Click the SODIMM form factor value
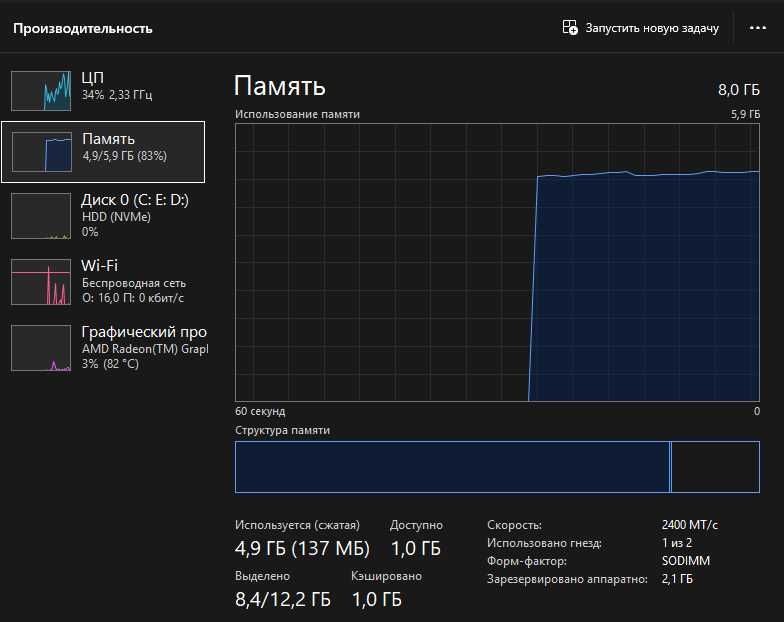The height and width of the screenshot is (622, 784). tap(686, 560)
